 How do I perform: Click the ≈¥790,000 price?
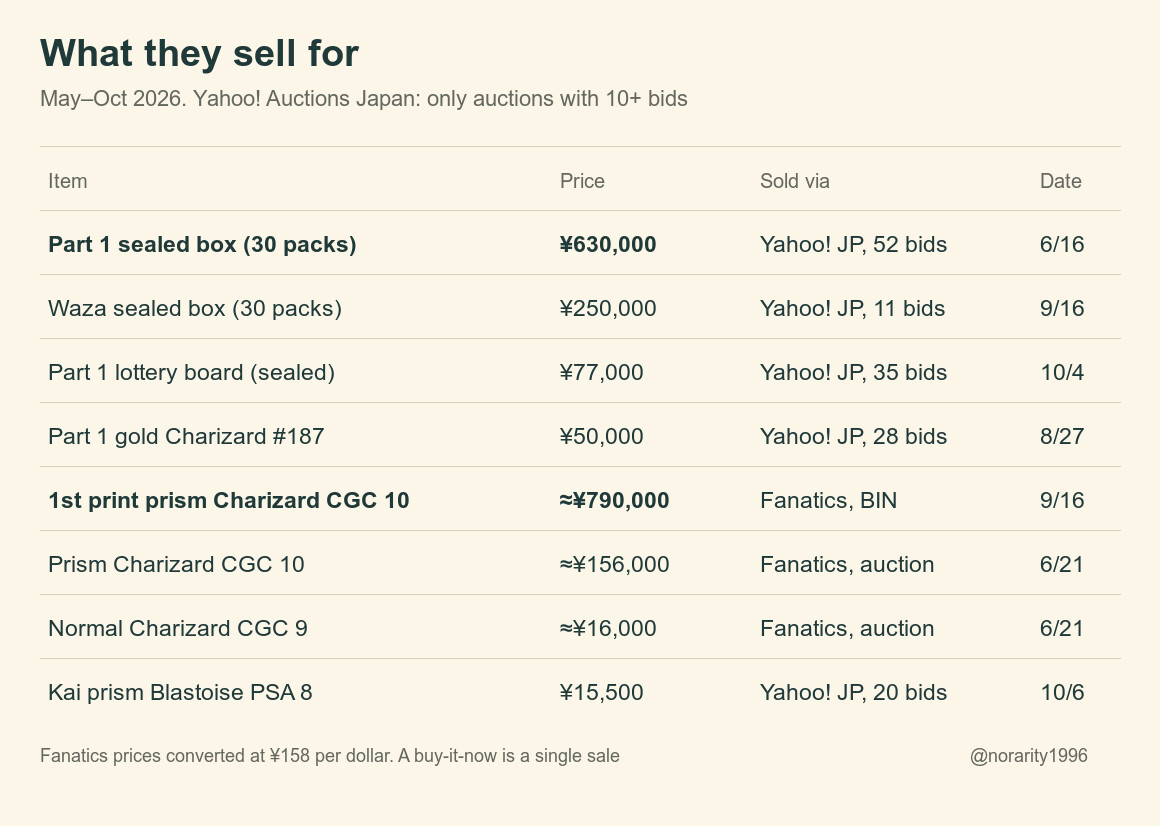[615, 501]
